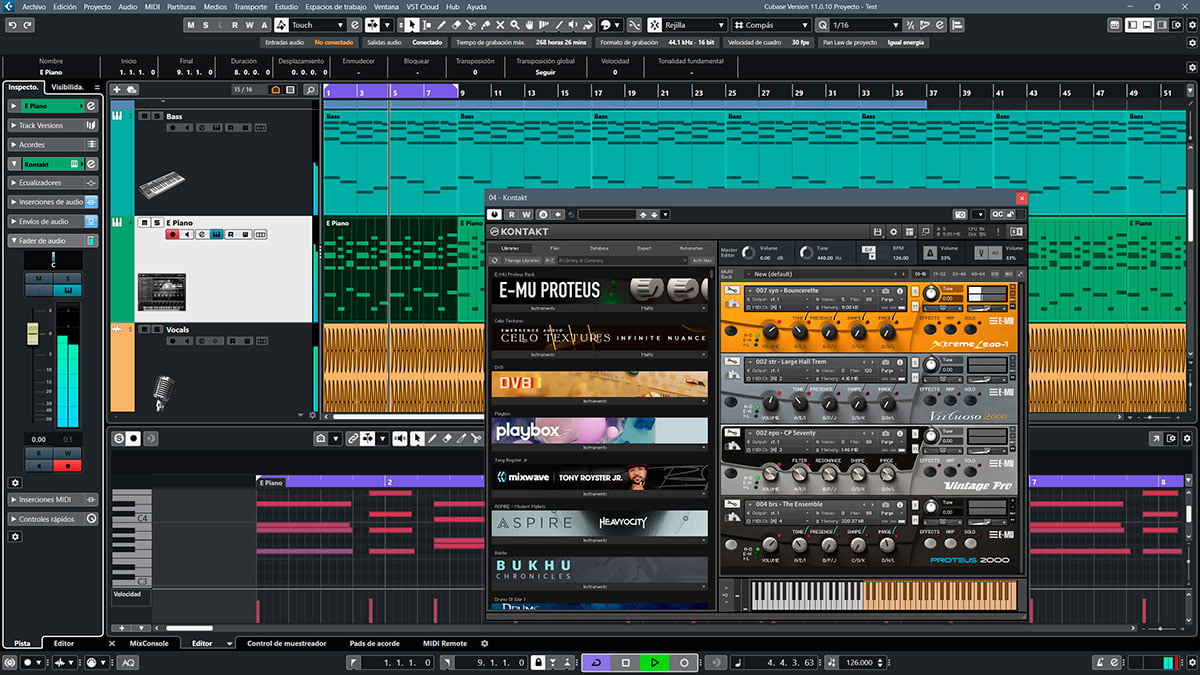Screen dimensions: 1200x675
Task: Click the QC button in Kontakt window header
Action: coord(997,214)
